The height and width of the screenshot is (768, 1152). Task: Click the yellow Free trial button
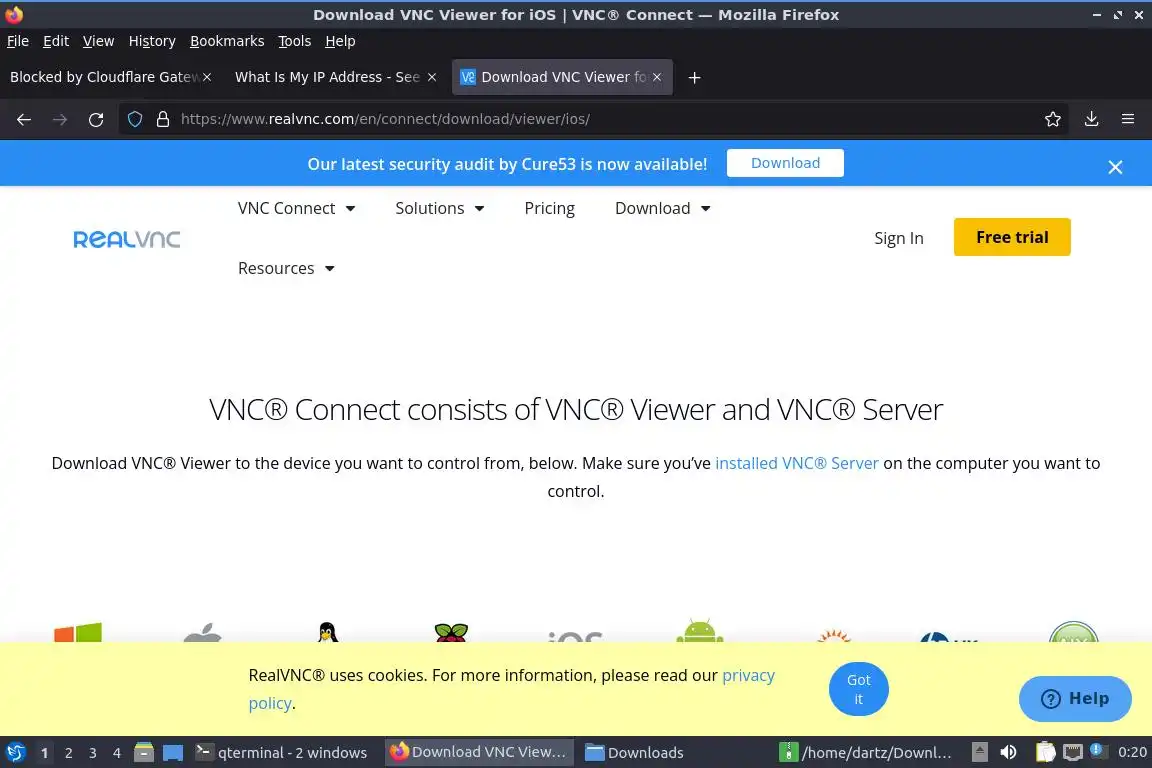pyautogui.click(x=1012, y=237)
